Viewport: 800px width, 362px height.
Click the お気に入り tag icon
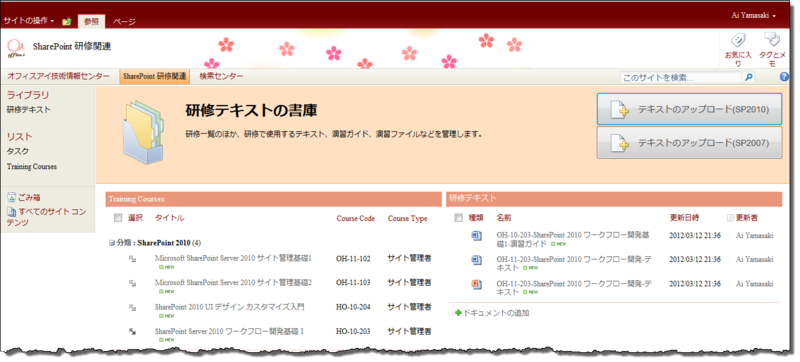738,40
